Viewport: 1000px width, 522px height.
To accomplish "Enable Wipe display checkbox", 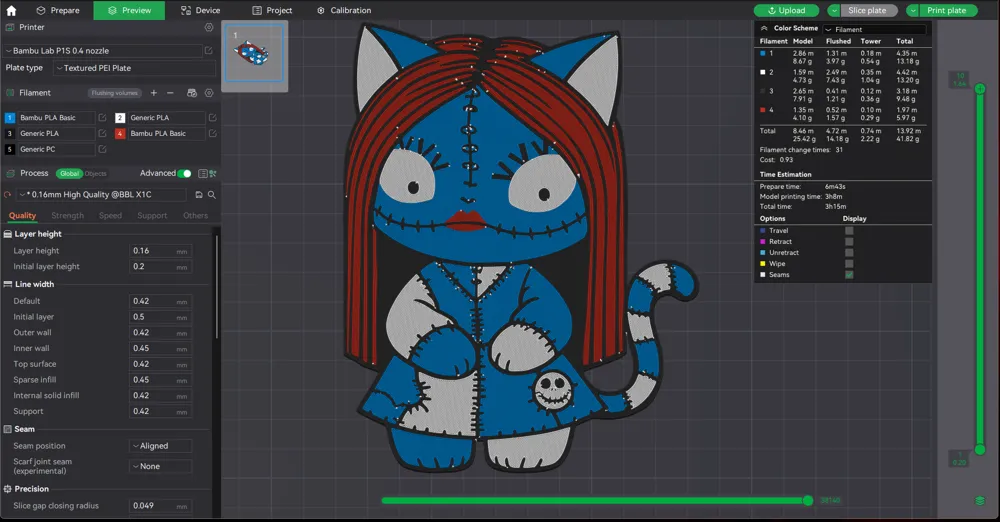I will [x=849, y=263].
